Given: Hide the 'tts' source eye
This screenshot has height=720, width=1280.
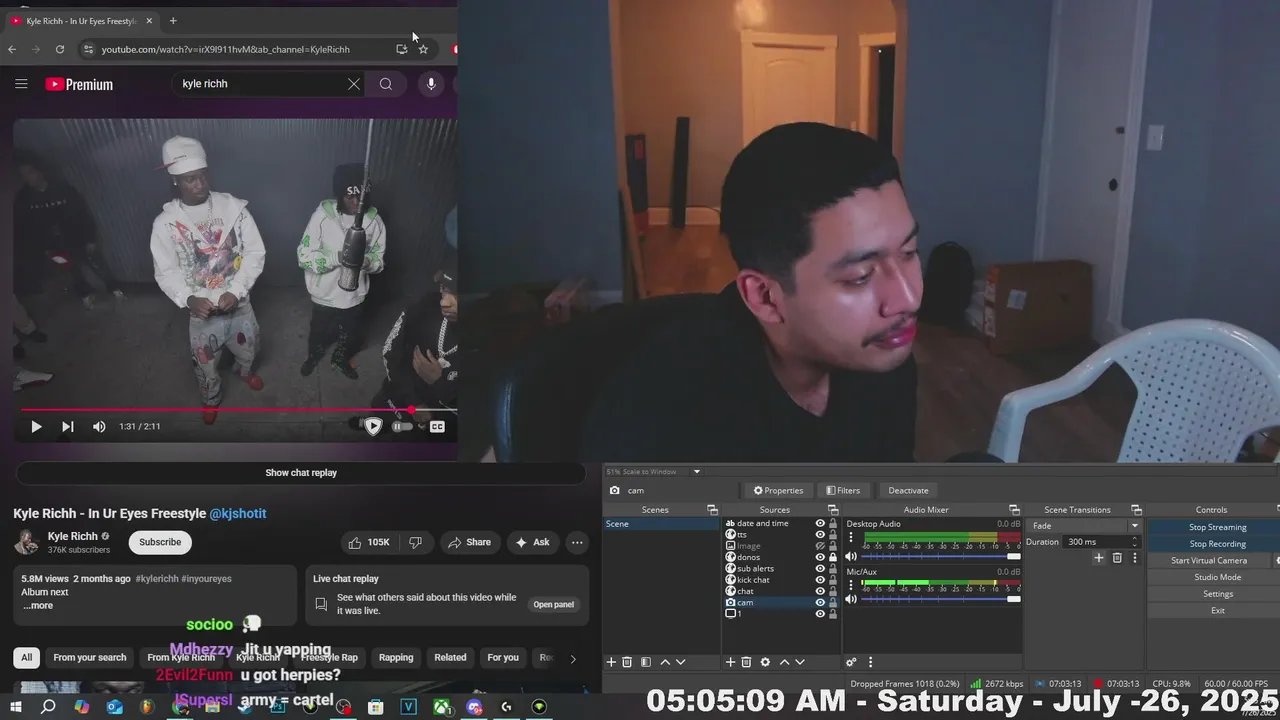Looking at the screenshot, I should pos(820,535).
